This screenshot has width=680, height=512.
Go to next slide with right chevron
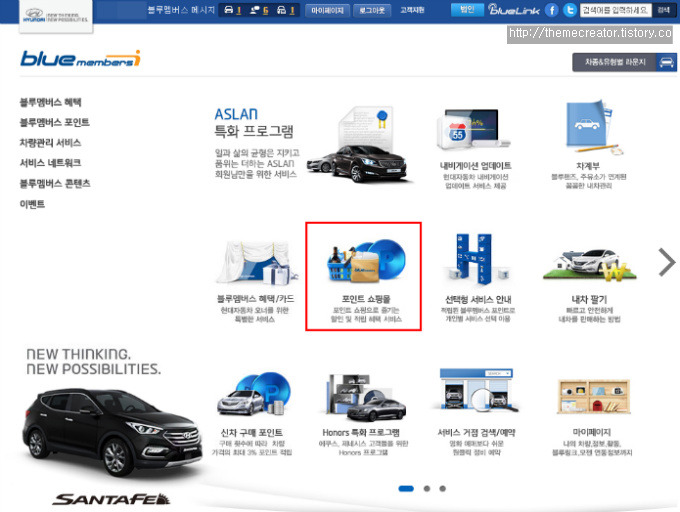coord(667,262)
